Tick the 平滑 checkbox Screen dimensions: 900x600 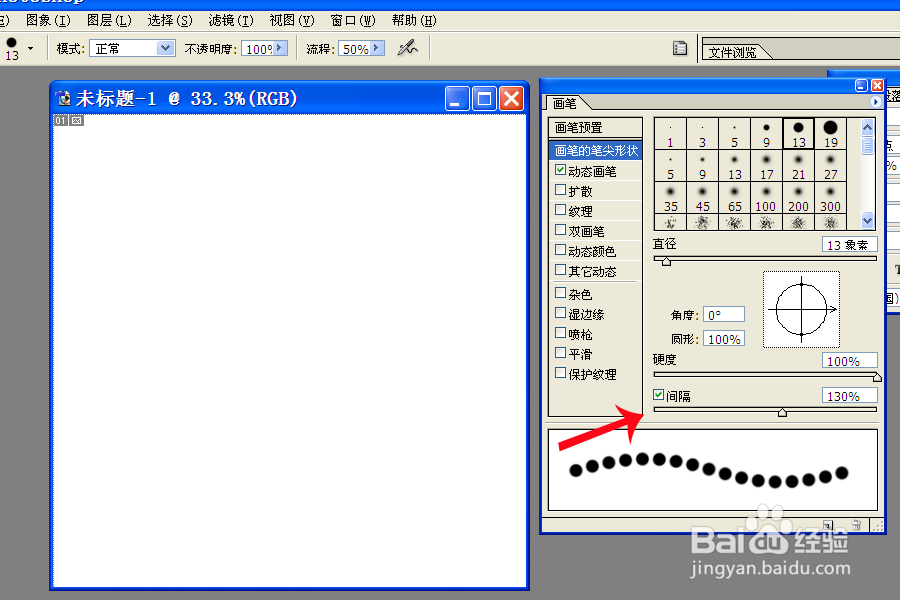(x=561, y=353)
